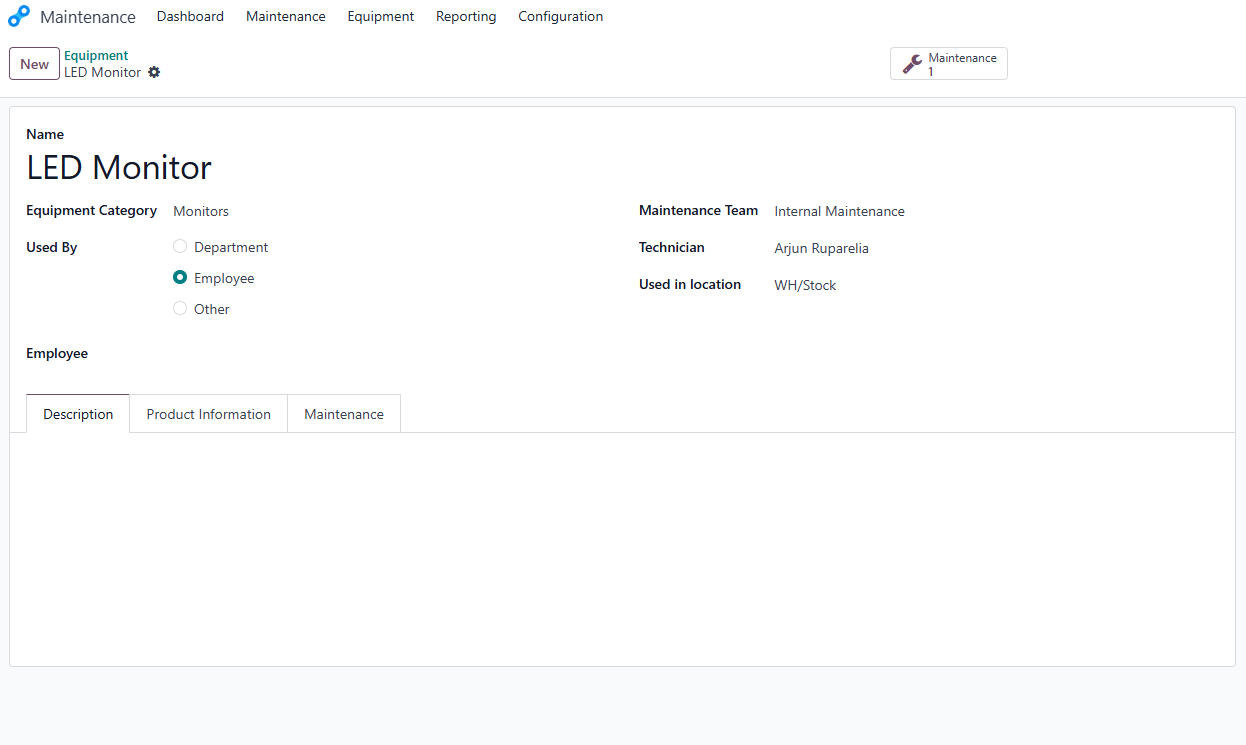This screenshot has width=1246, height=745.
Task: Click the wrench icon on Maintenance smart button
Action: [911, 63]
